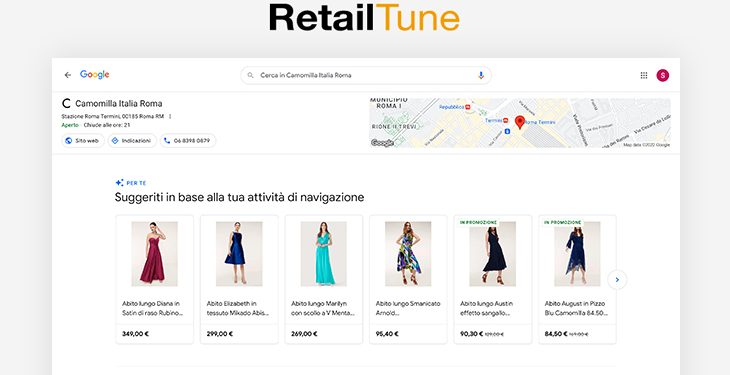Viewport: 730px width, 375px height.
Task: Click the price 299,00 €
Action: 220,334
